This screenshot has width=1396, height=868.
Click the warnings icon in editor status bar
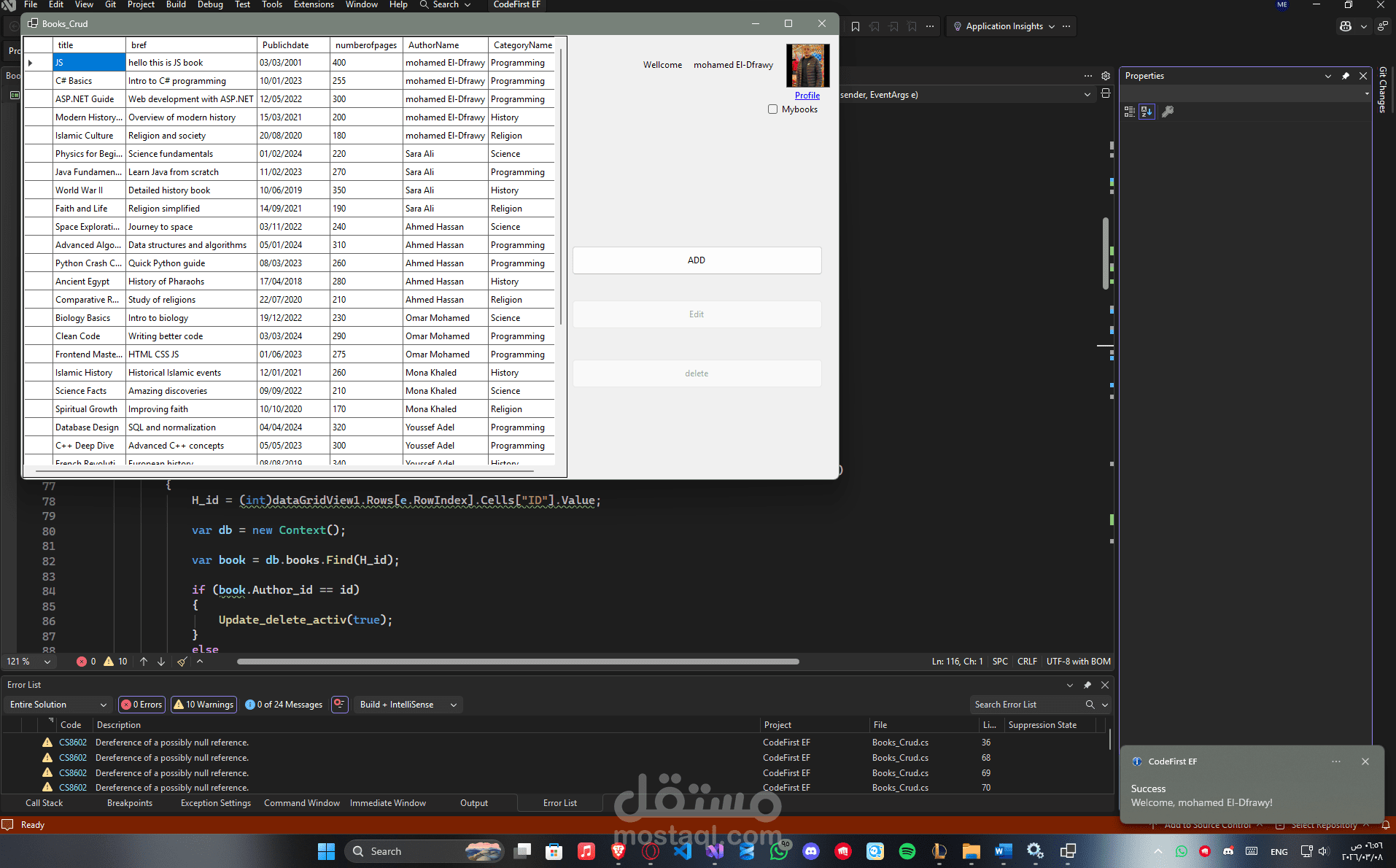tap(109, 662)
